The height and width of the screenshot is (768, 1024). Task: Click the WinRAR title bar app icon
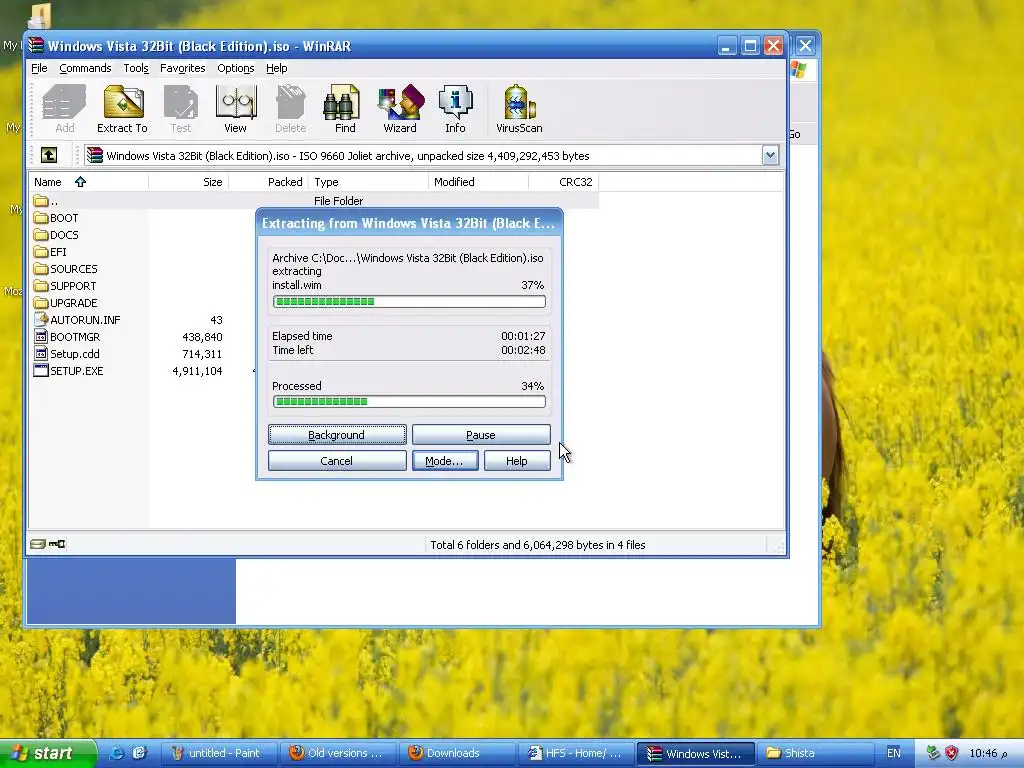coord(37,46)
